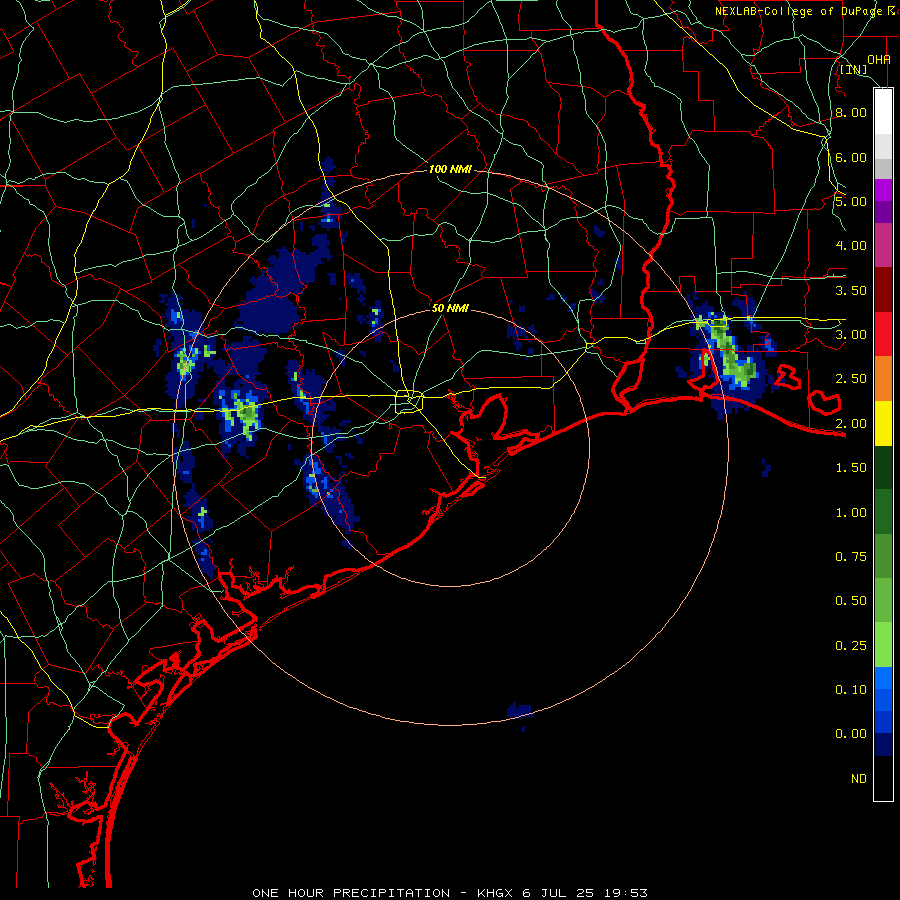Image resolution: width=900 pixels, height=900 pixels.
Task: Click the One Hour Precipitation KHGX caption
Action: tap(450, 893)
